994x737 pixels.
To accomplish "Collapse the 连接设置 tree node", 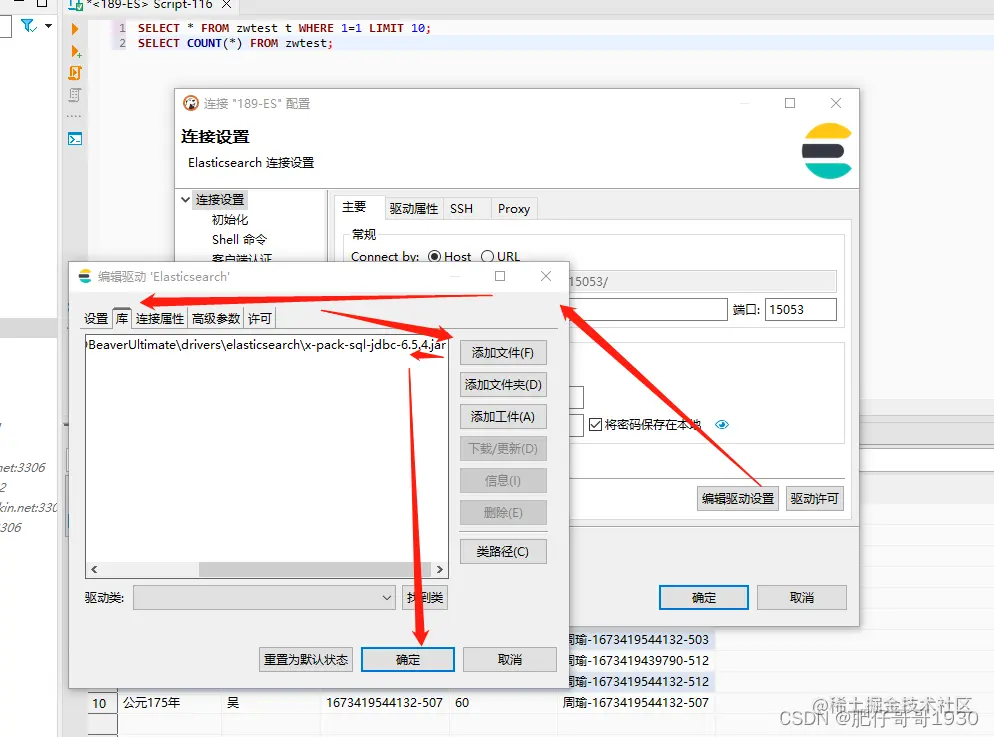I will (185, 200).
